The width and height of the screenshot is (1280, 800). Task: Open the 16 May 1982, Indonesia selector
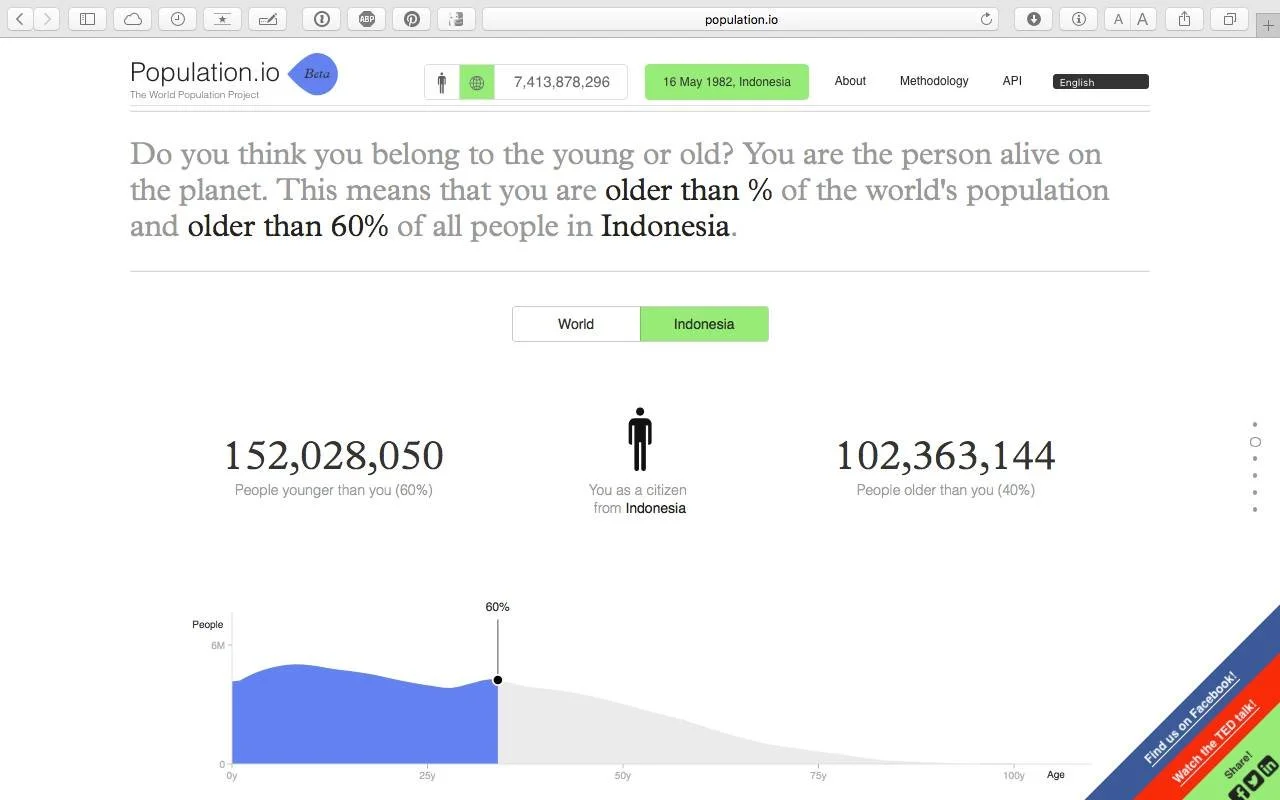tap(726, 82)
